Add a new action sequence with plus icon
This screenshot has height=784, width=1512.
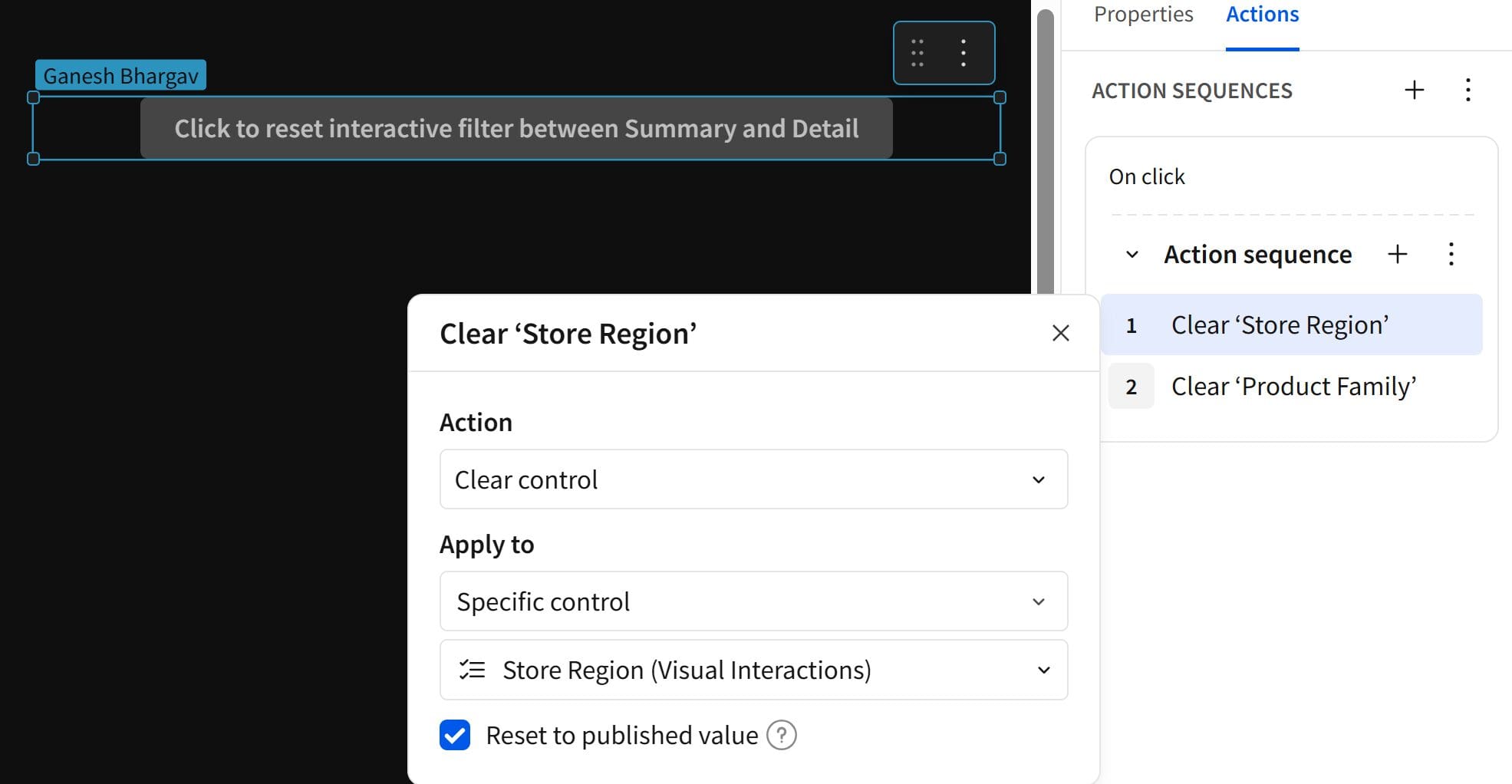(1415, 90)
